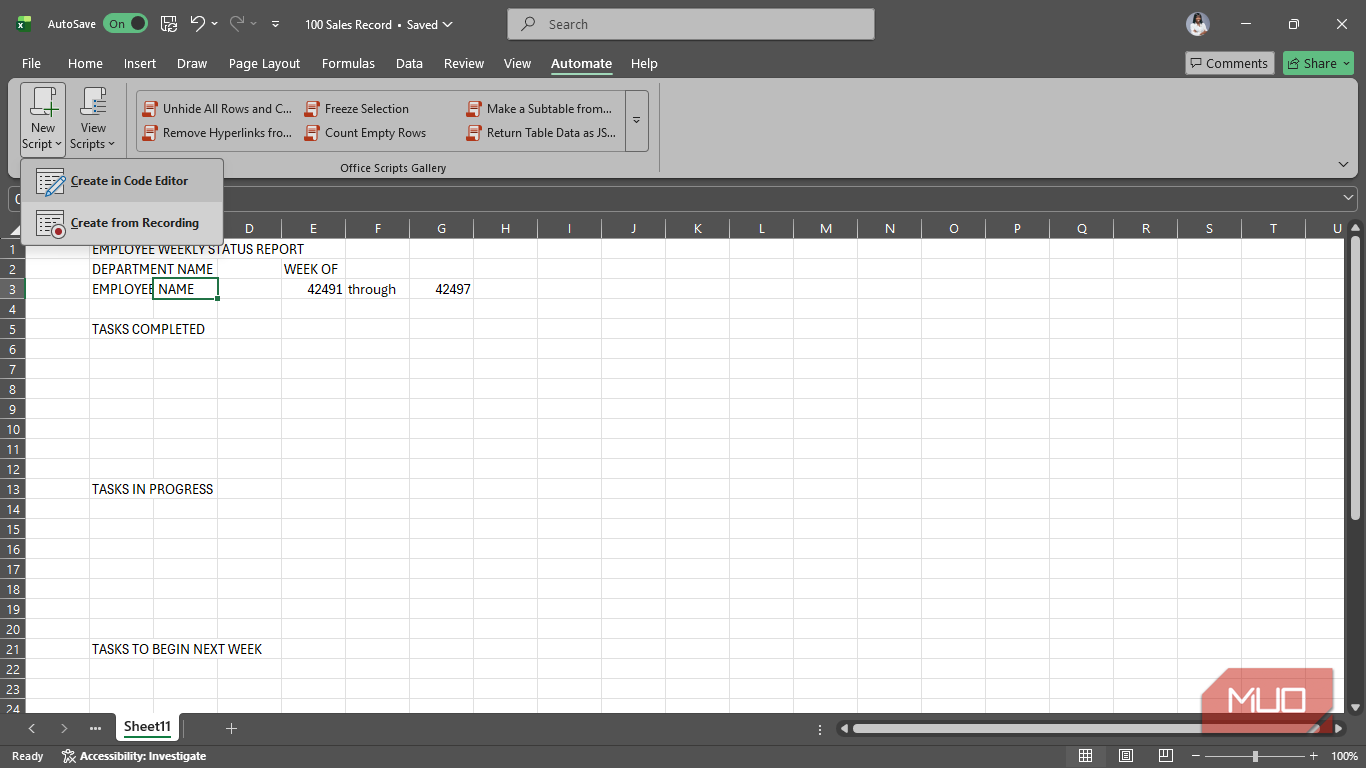Zoom in with the plus button
The height and width of the screenshot is (768, 1366).
(1313, 756)
